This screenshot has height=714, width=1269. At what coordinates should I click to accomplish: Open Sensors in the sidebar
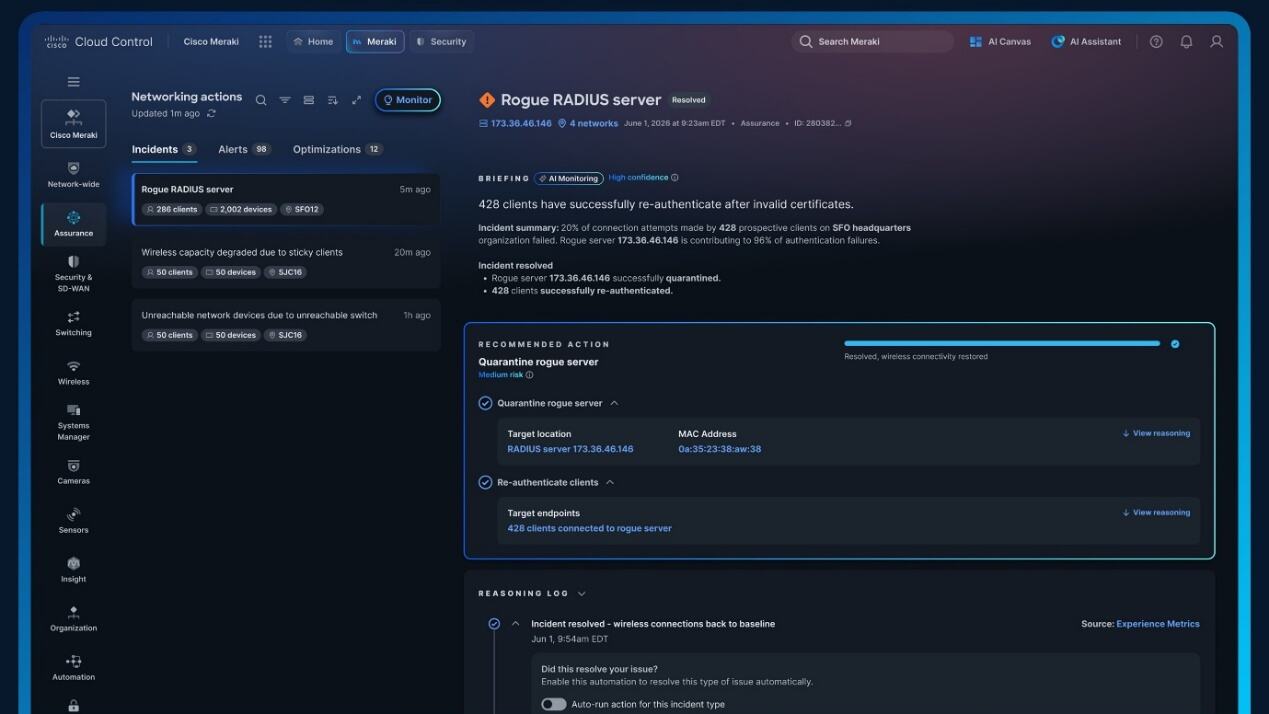pyautogui.click(x=74, y=521)
